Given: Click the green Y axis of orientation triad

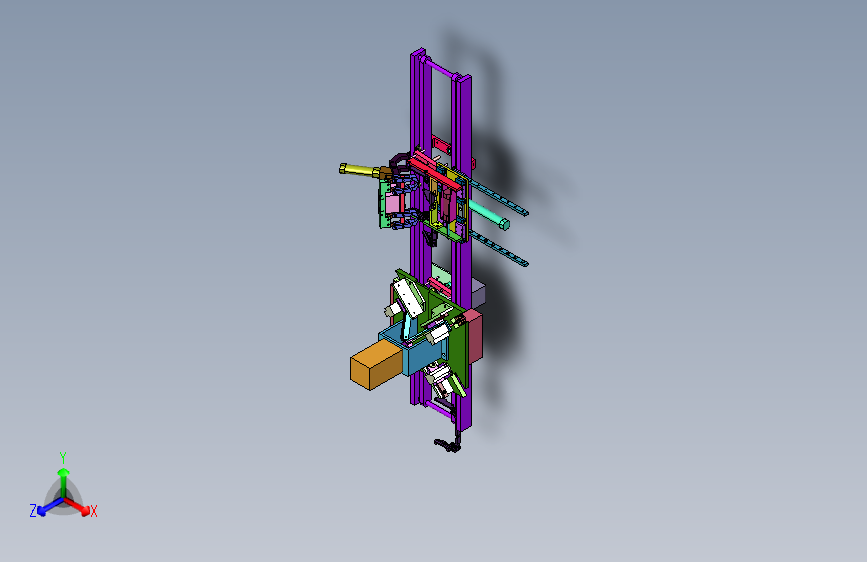Looking at the screenshot, I should click(63, 481).
